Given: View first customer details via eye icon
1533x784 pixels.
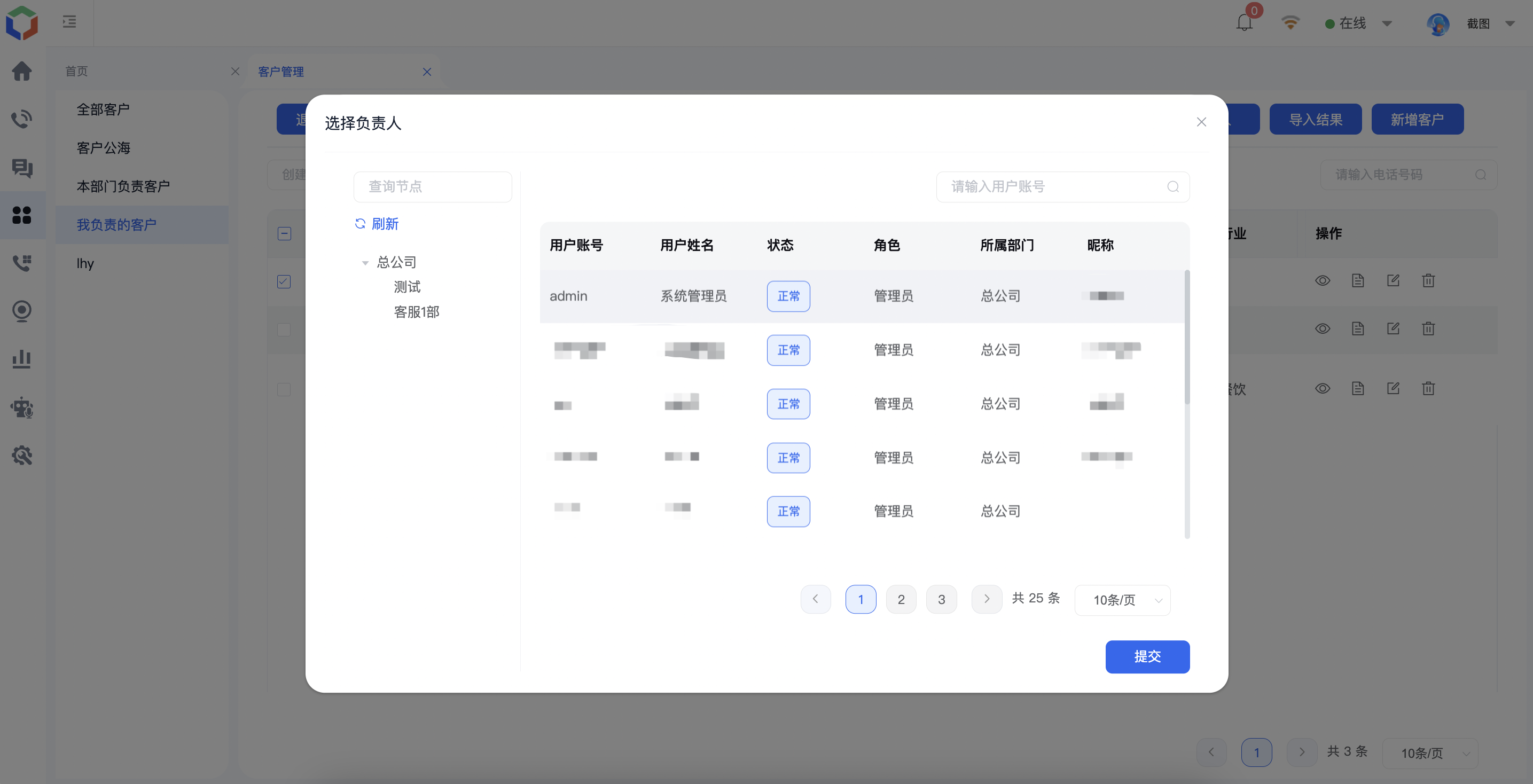Looking at the screenshot, I should (1323, 281).
